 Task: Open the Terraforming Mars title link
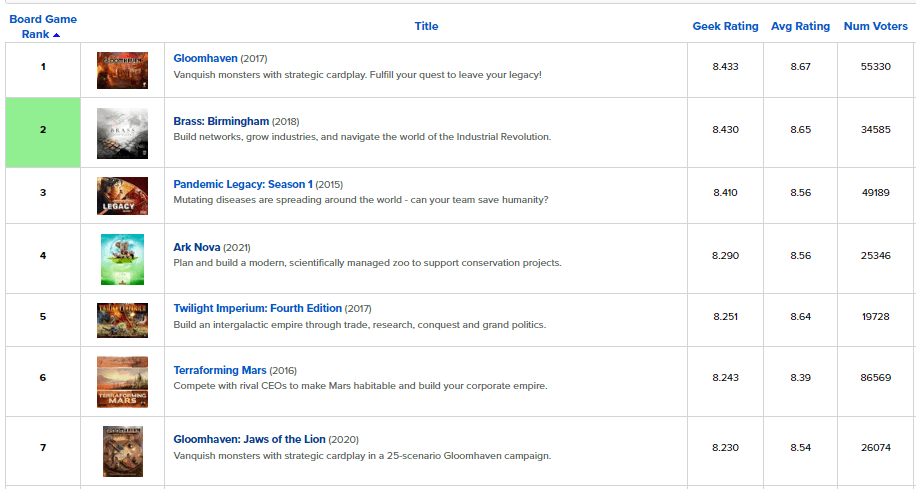[220, 370]
